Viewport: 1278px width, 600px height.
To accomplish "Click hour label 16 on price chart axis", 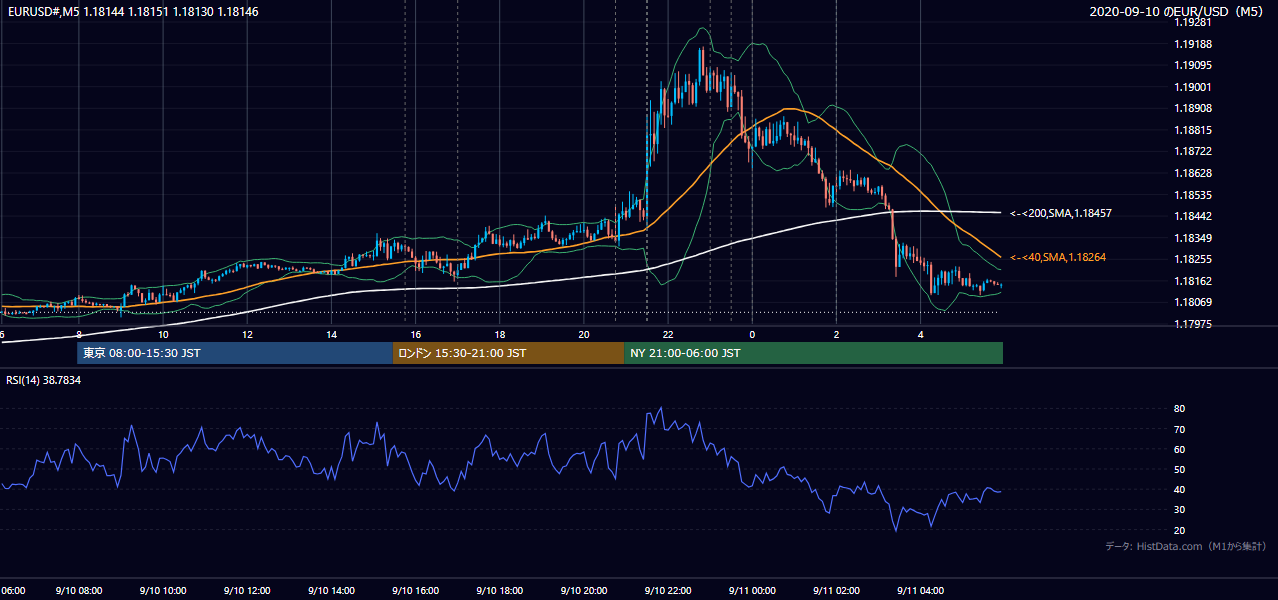I will [415, 335].
